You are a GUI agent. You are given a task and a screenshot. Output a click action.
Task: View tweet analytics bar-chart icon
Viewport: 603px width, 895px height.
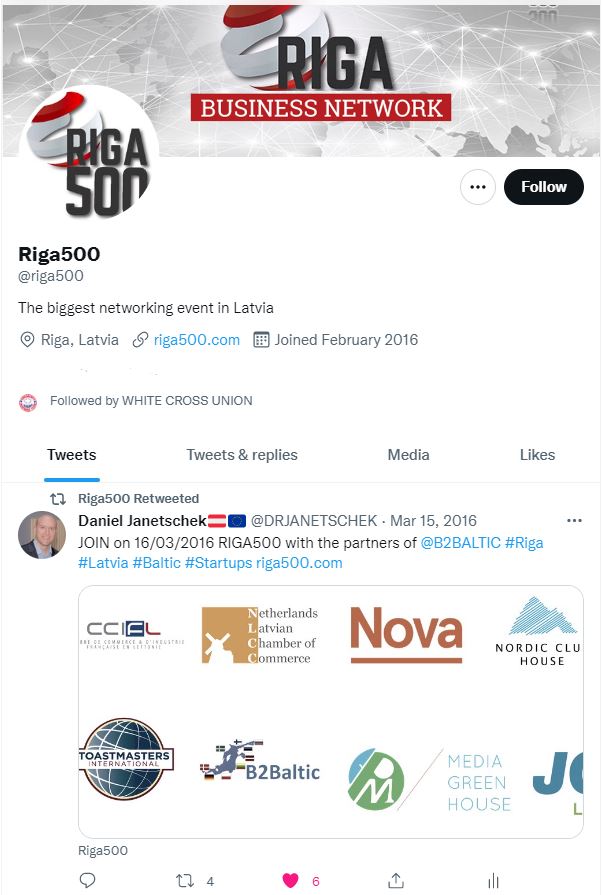click(493, 881)
